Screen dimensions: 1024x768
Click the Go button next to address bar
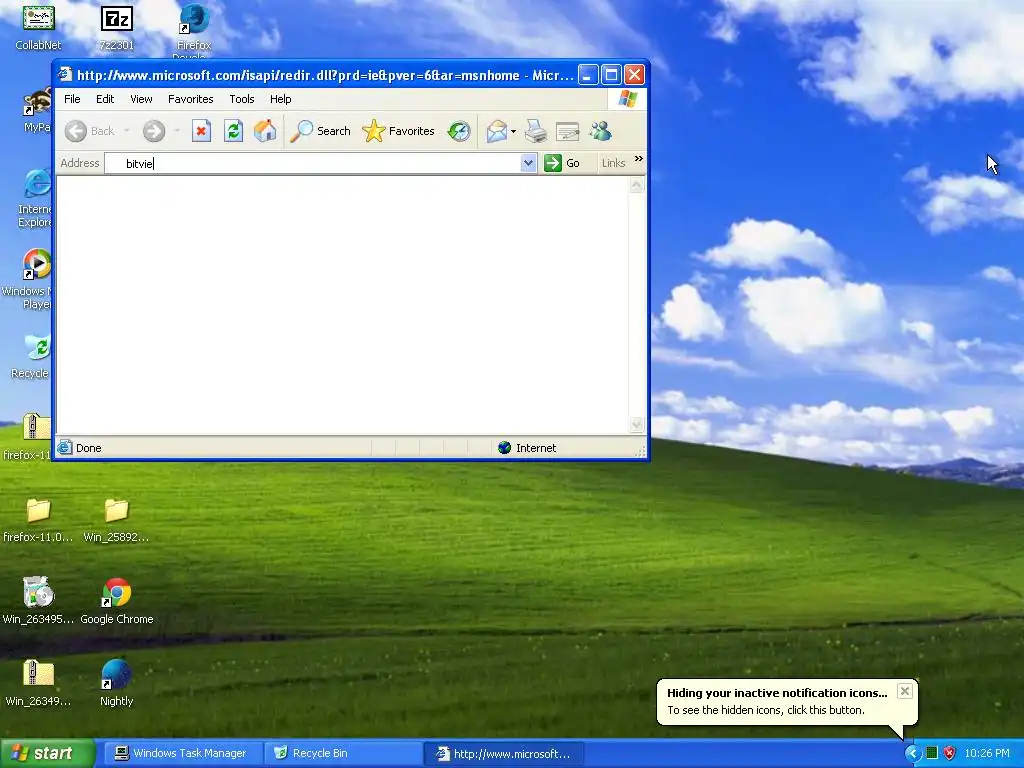(x=562, y=163)
